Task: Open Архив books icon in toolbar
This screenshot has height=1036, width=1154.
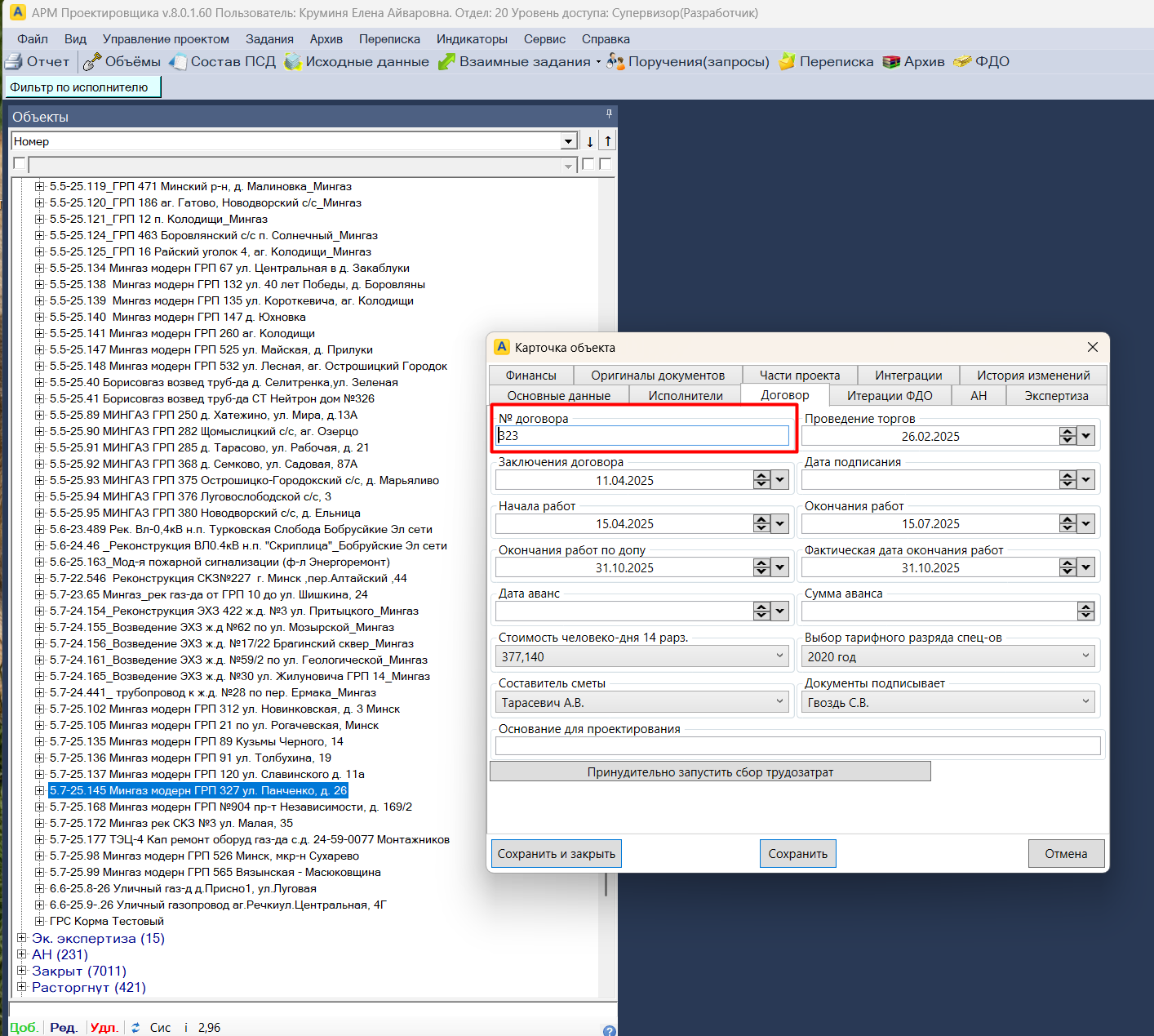Action: (891, 62)
